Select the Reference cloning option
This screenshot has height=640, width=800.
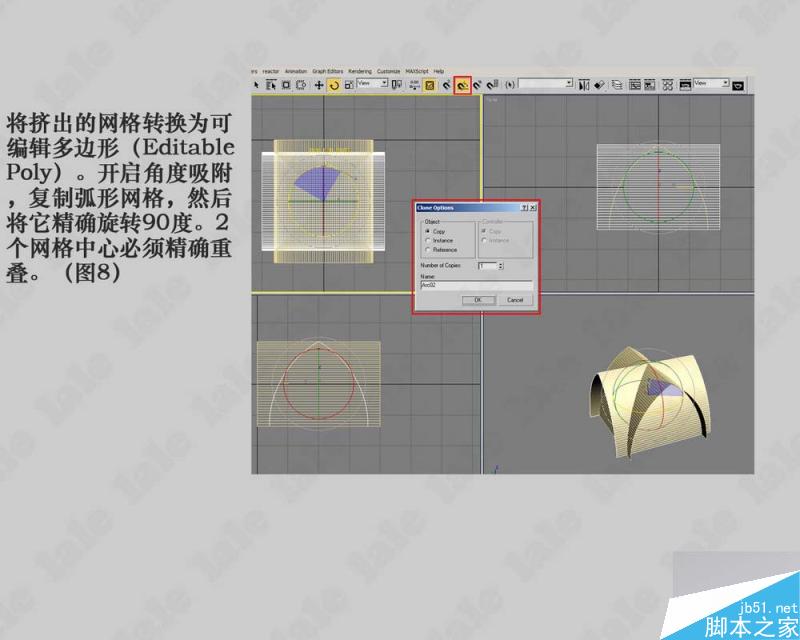[x=427, y=250]
